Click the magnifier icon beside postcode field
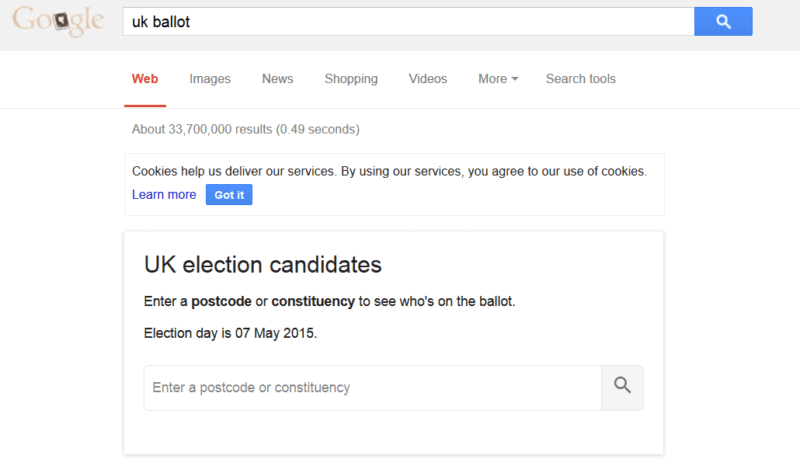The height and width of the screenshot is (466, 800). point(622,387)
